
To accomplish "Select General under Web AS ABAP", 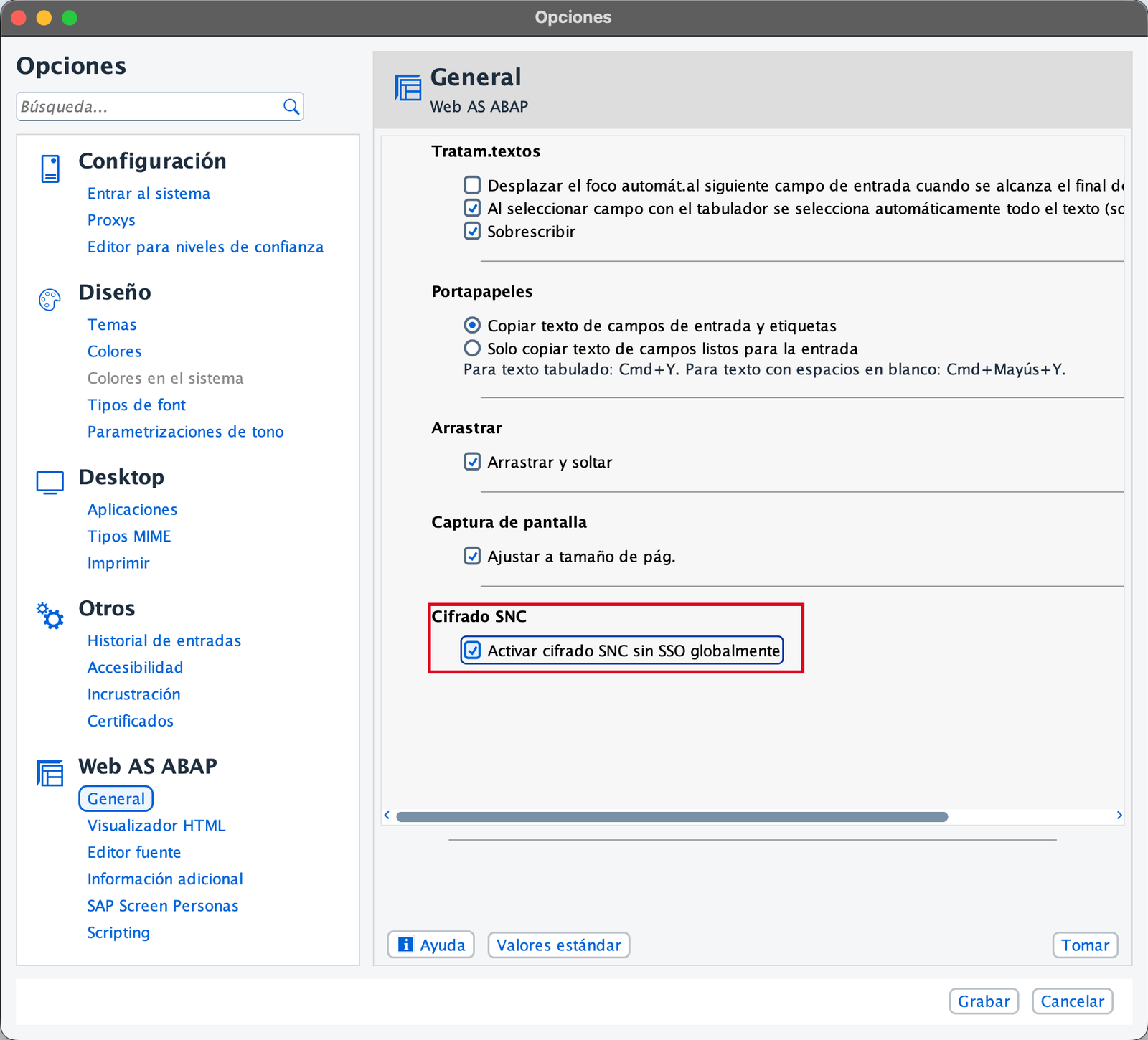I will (x=116, y=799).
